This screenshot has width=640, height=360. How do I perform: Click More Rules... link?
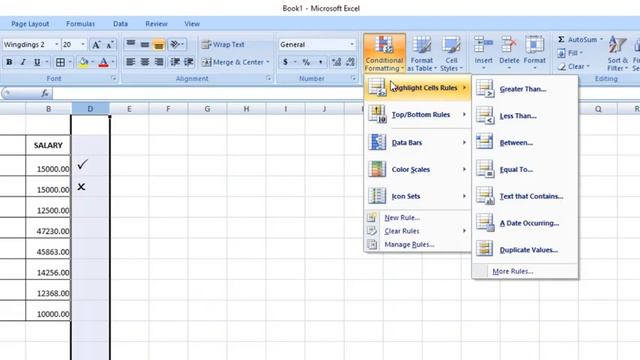524,271
